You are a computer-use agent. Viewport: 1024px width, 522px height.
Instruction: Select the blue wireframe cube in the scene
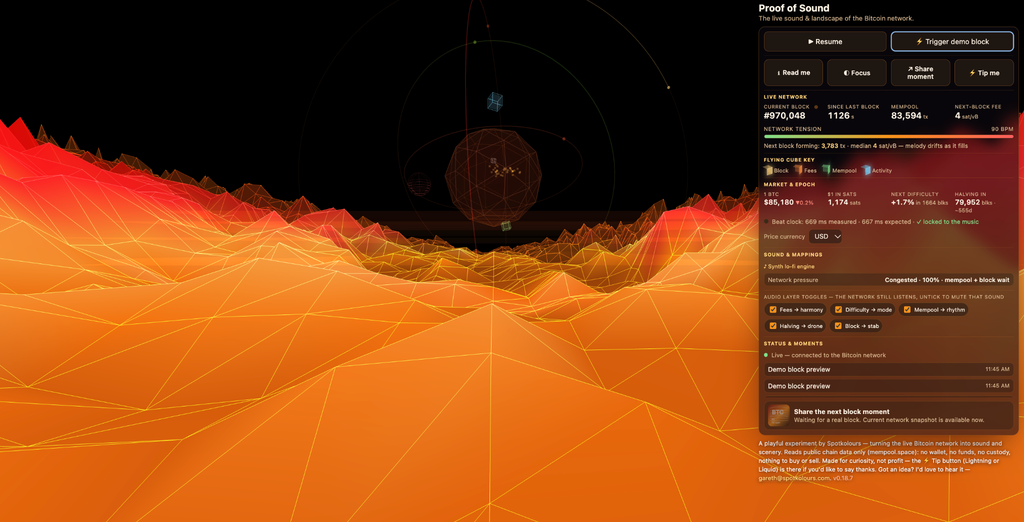pyautogui.click(x=495, y=101)
